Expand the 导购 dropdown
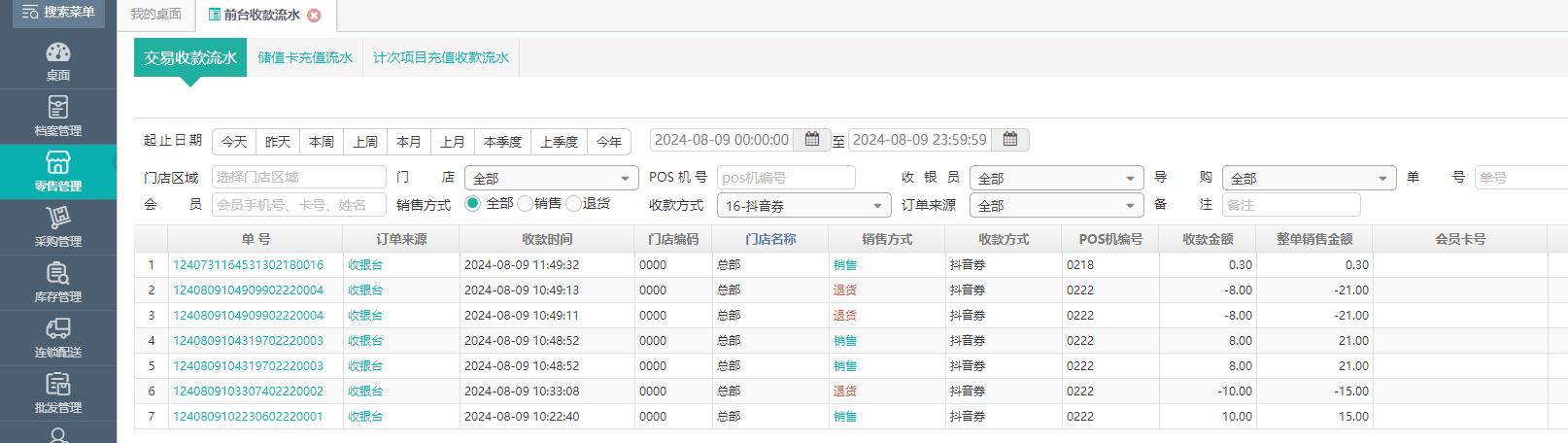Screen dimensions: 1568x443 tap(1309, 178)
